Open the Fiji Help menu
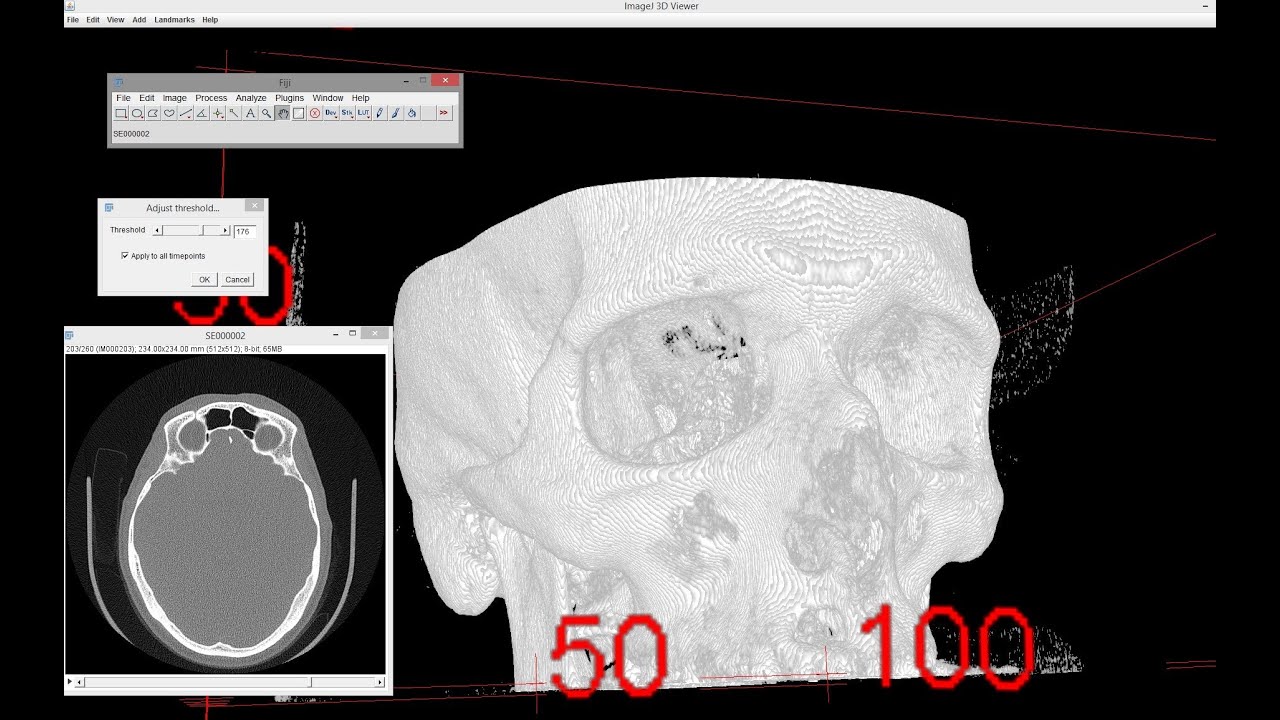The image size is (1280, 720). 361,98
